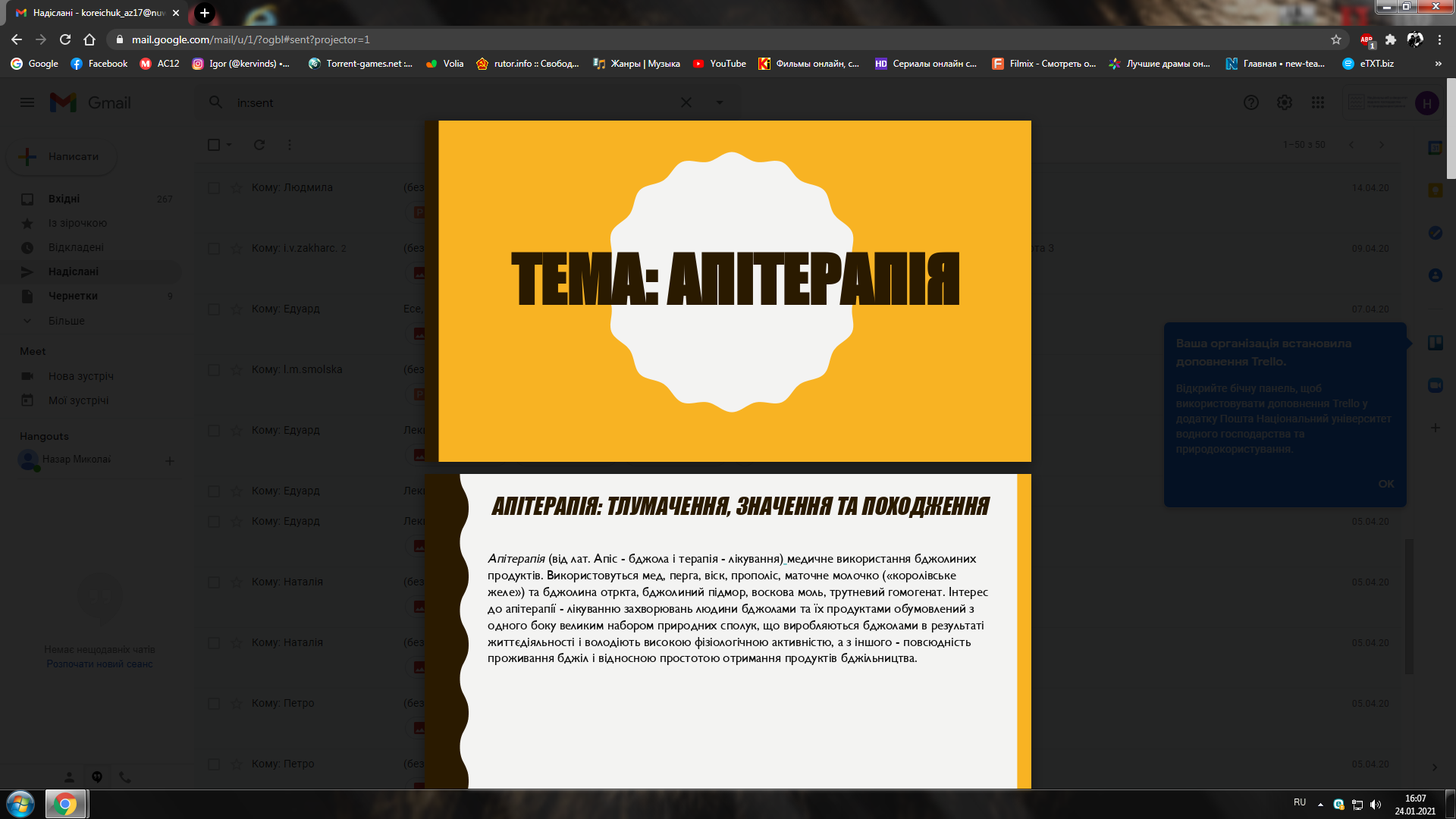Click Розпочати новий сеанс link
1456x819 pixels.
coord(99,664)
